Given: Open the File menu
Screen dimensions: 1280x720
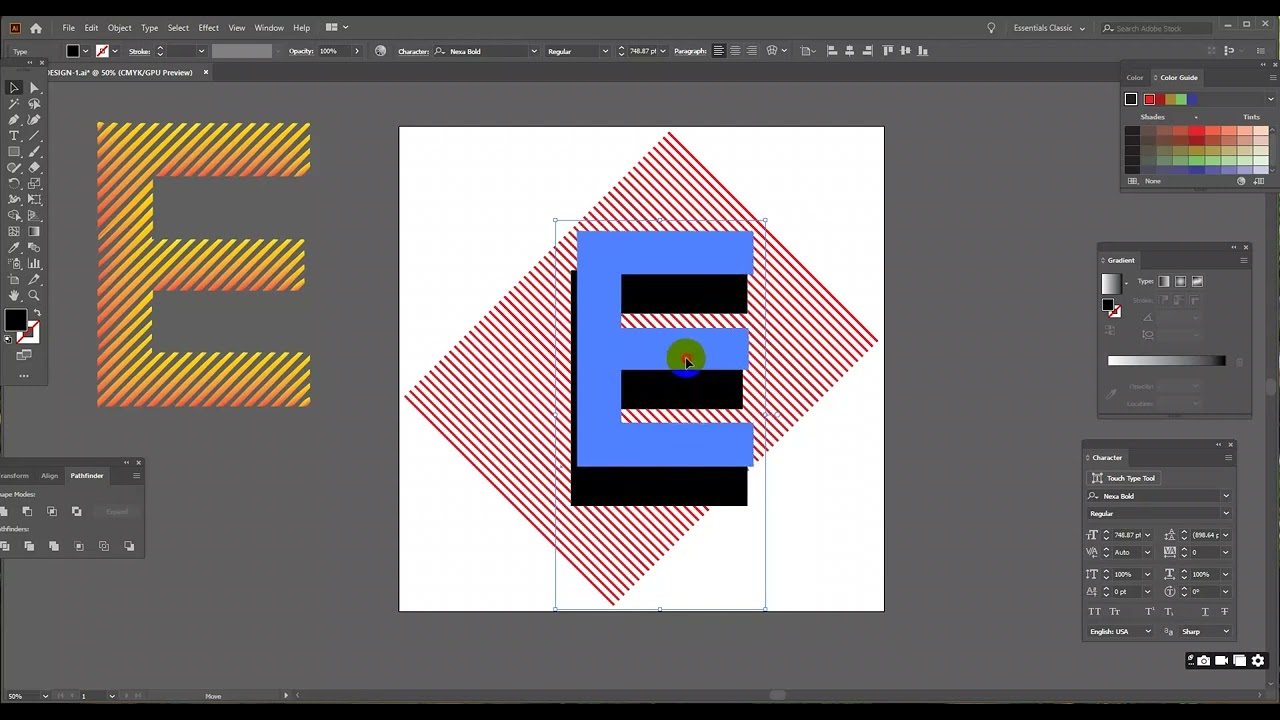Looking at the screenshot, I should click(68, 28).
